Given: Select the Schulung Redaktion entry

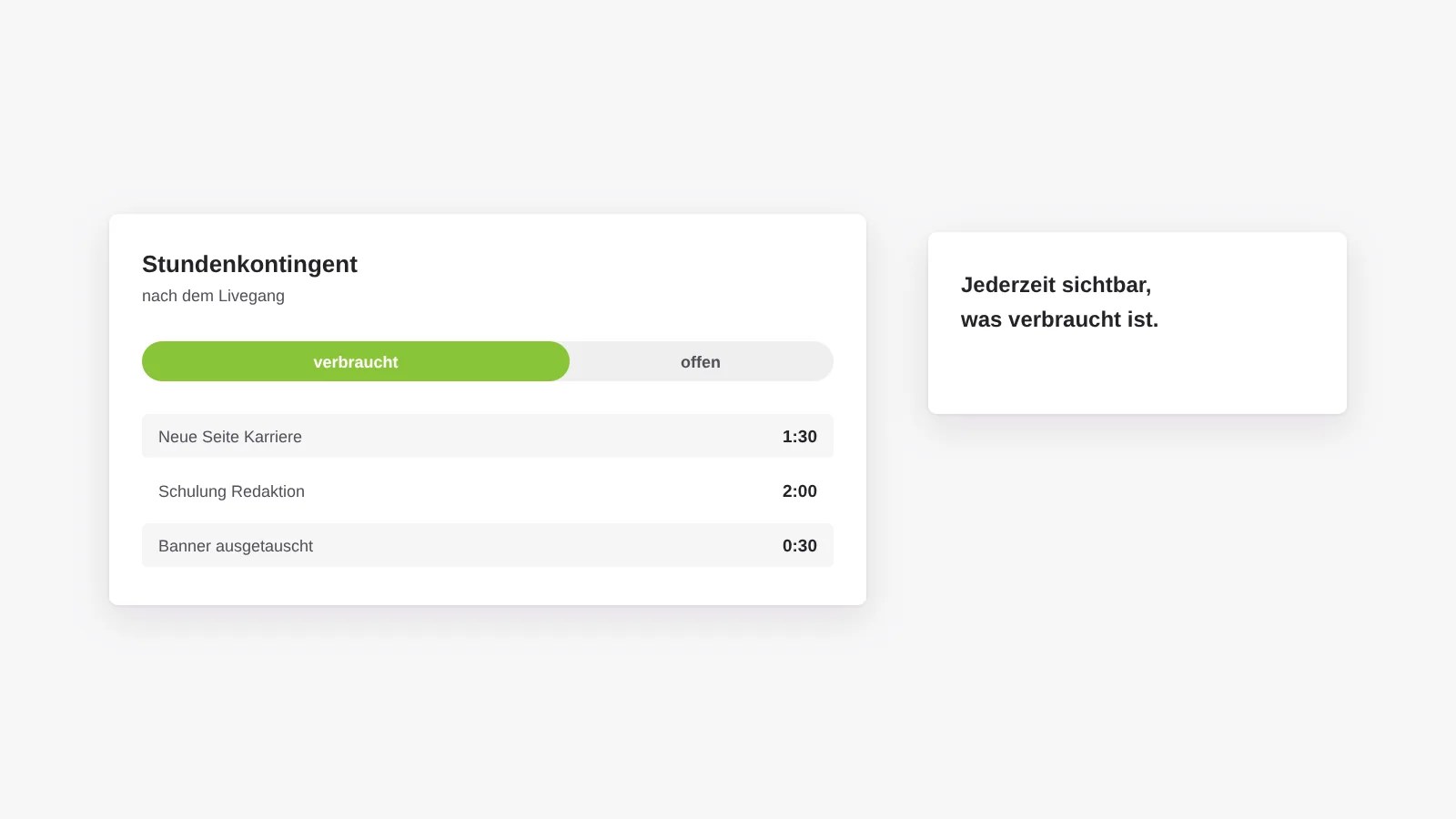Looking at the screenshot, I should pyautogui.click(x=488, y=490).
